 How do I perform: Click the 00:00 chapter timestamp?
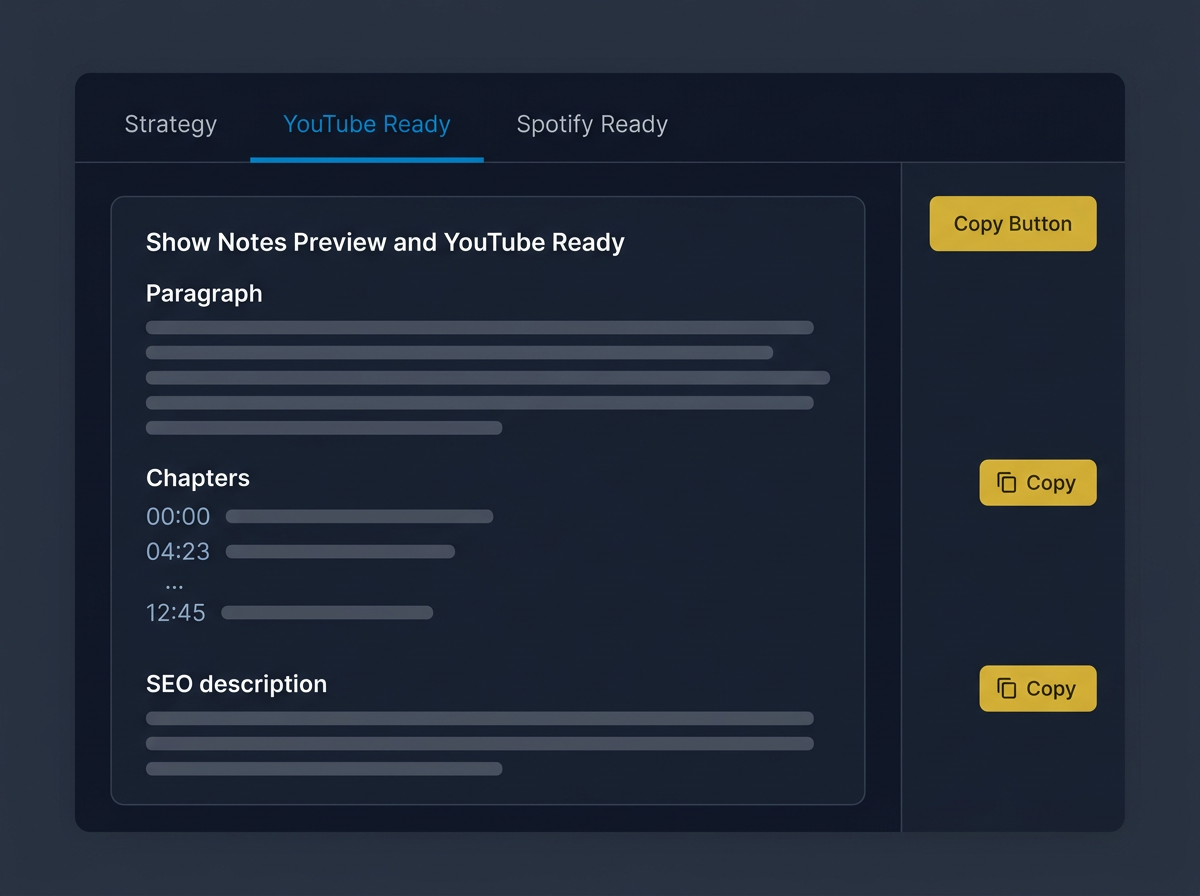click(178, 517)
